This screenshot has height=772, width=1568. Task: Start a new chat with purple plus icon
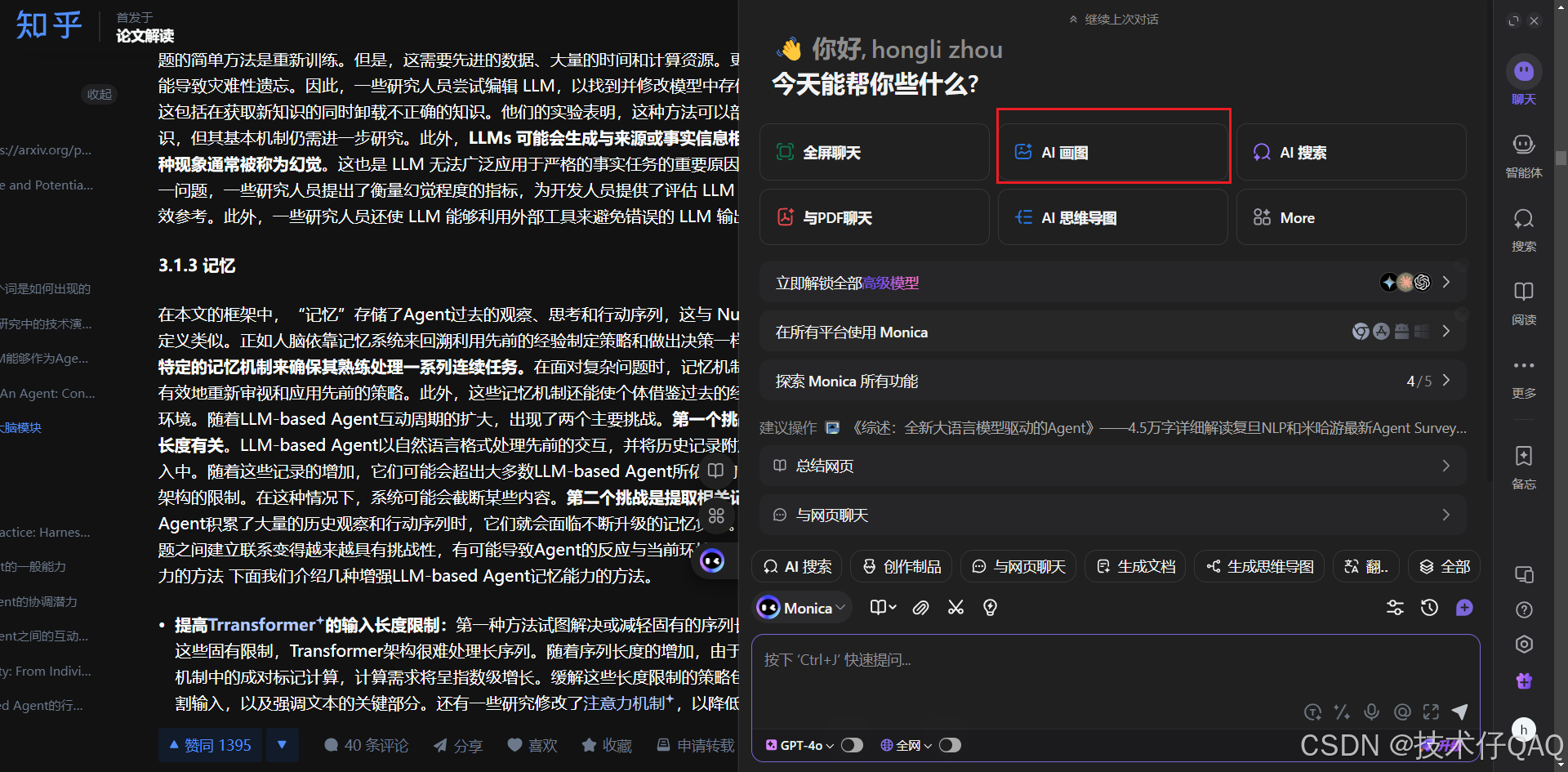pos(1464,608)
